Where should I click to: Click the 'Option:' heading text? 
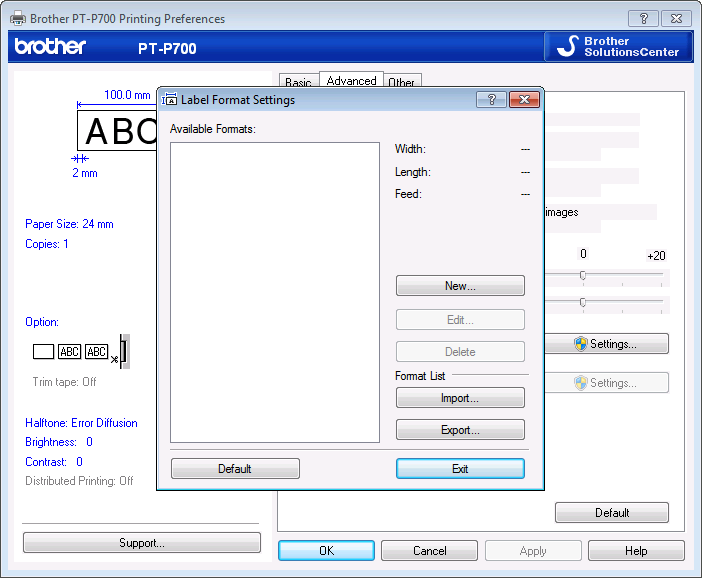(42, 322)
